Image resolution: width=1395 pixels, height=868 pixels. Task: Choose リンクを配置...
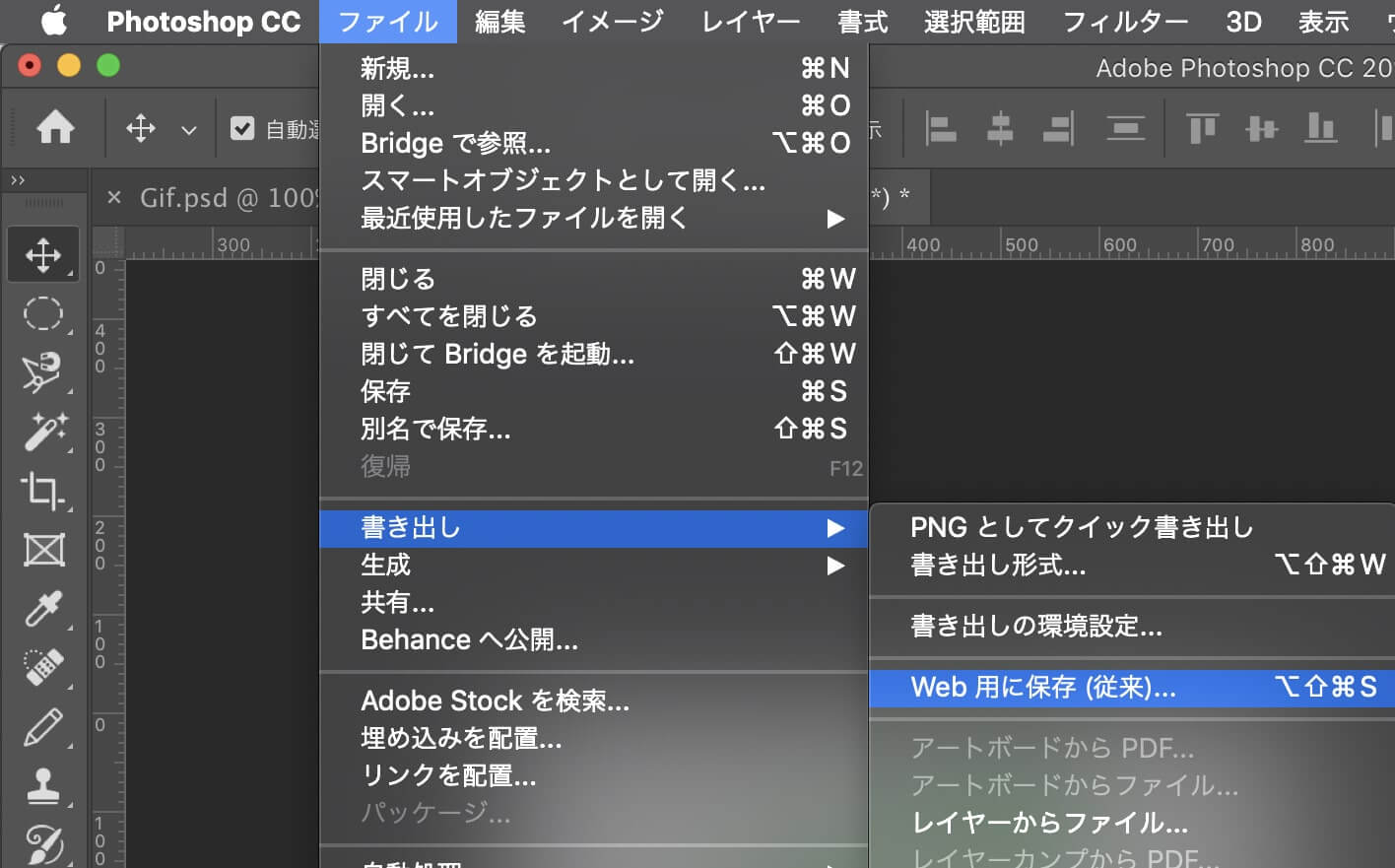(x=593, y=776)
